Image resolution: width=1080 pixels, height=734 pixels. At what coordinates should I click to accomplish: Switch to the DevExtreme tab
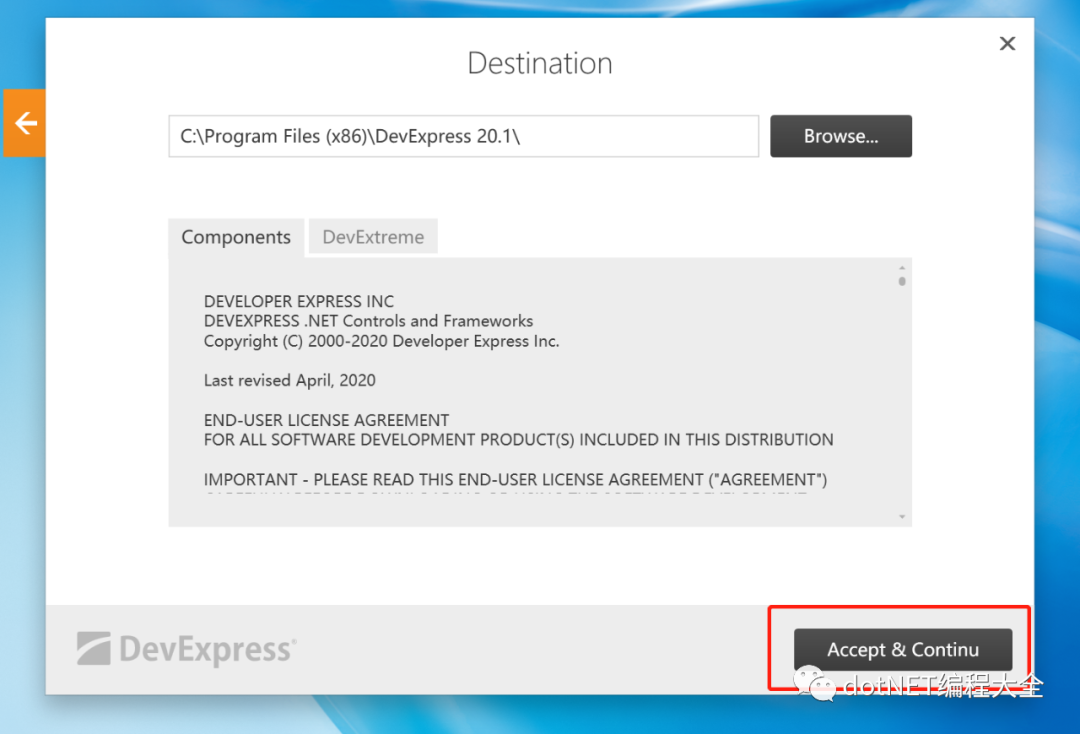372,237
